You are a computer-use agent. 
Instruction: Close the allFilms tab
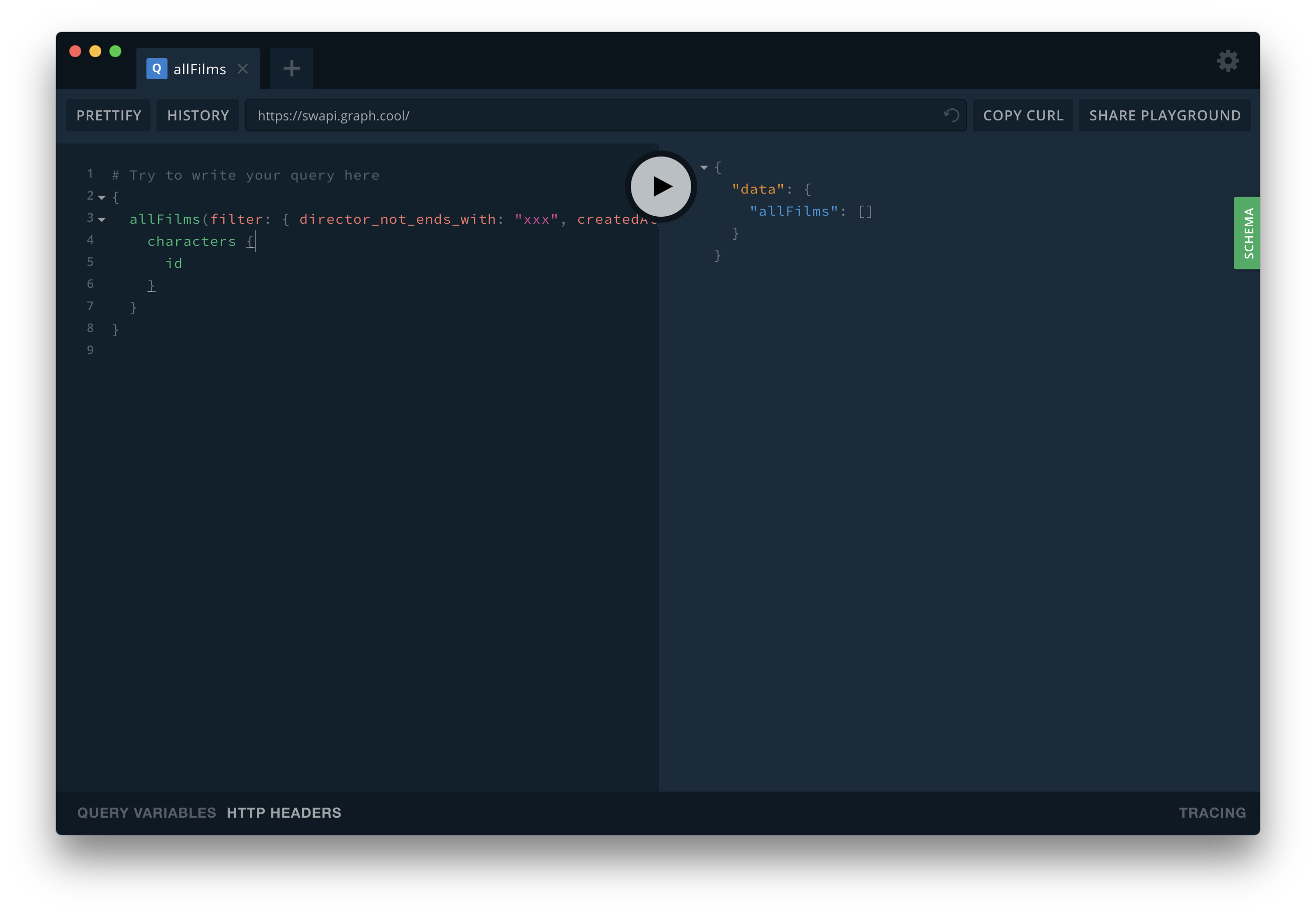[242, 69]
